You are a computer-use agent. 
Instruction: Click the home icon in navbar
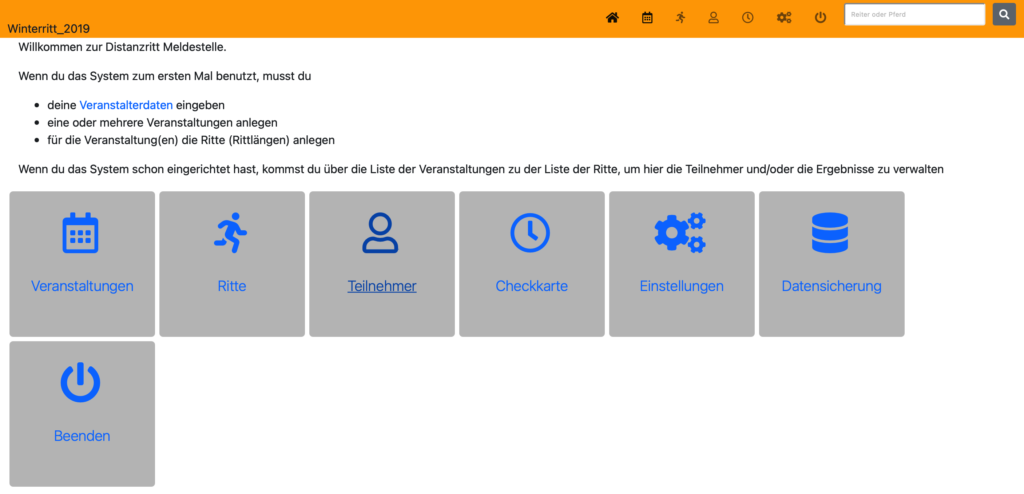(x=613, y=17)
